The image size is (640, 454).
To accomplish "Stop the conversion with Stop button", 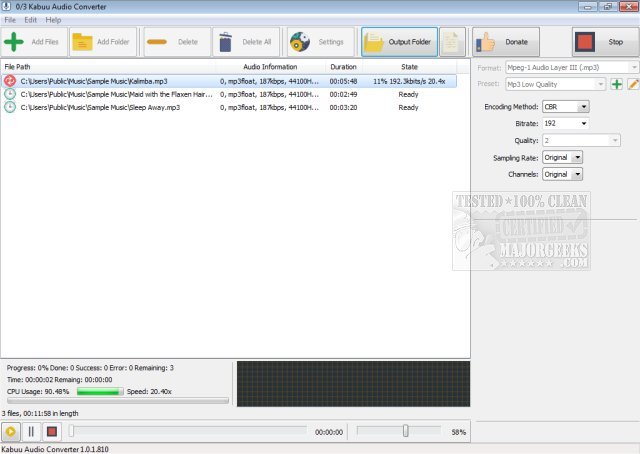I will point(605,42).
